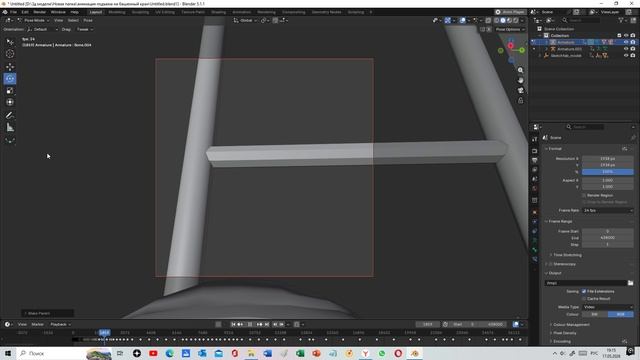Toggle camera view icon in viewport
The width and height of the screenshot is (640, 360).
(520, 90)
